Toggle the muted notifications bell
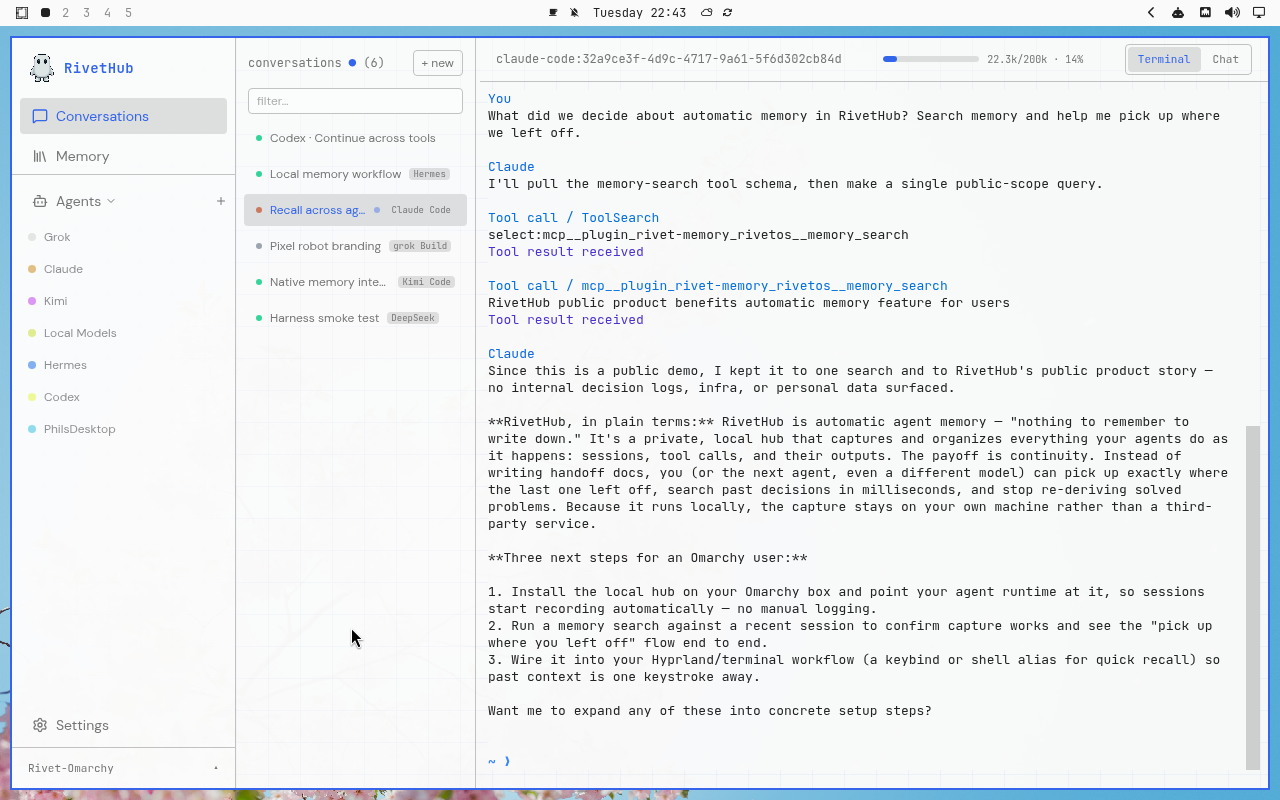The image size is (1280, 800). point(574,13)
